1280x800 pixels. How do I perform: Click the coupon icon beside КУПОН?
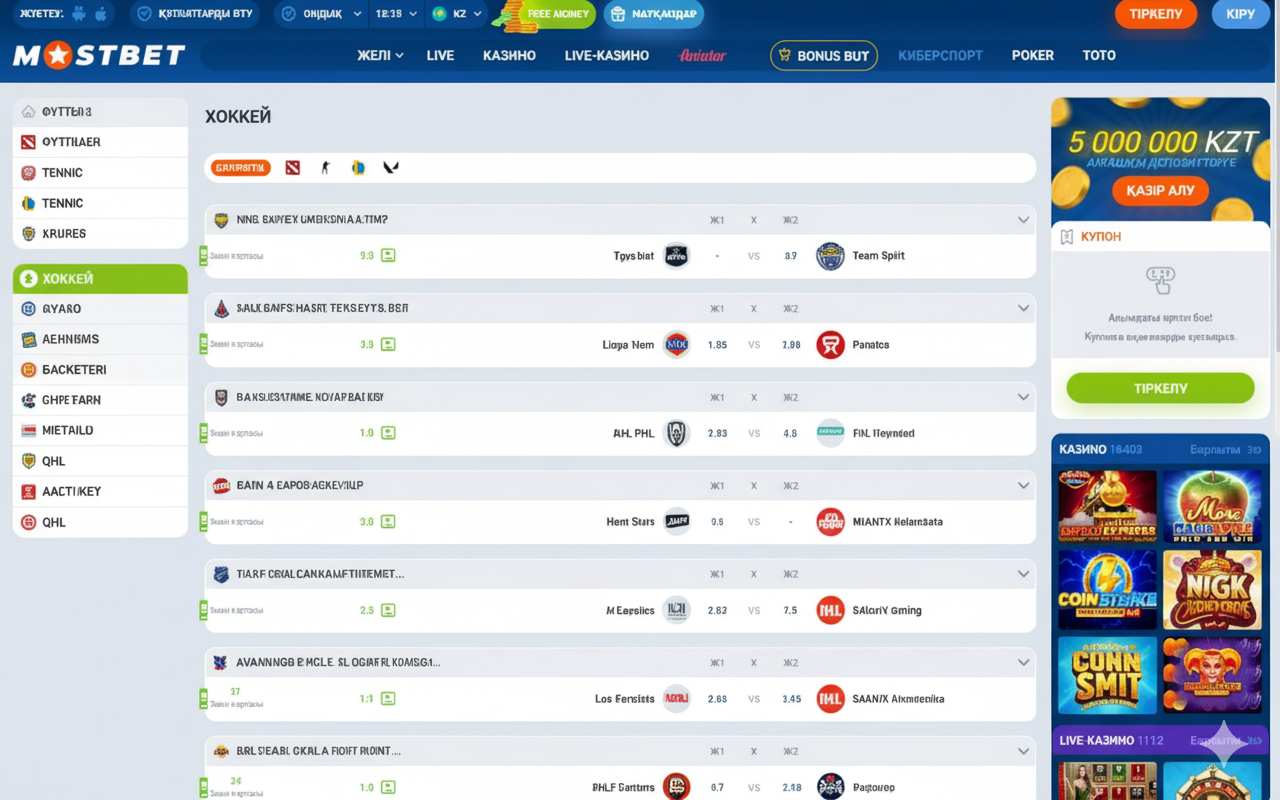[x=1067, y=237]
